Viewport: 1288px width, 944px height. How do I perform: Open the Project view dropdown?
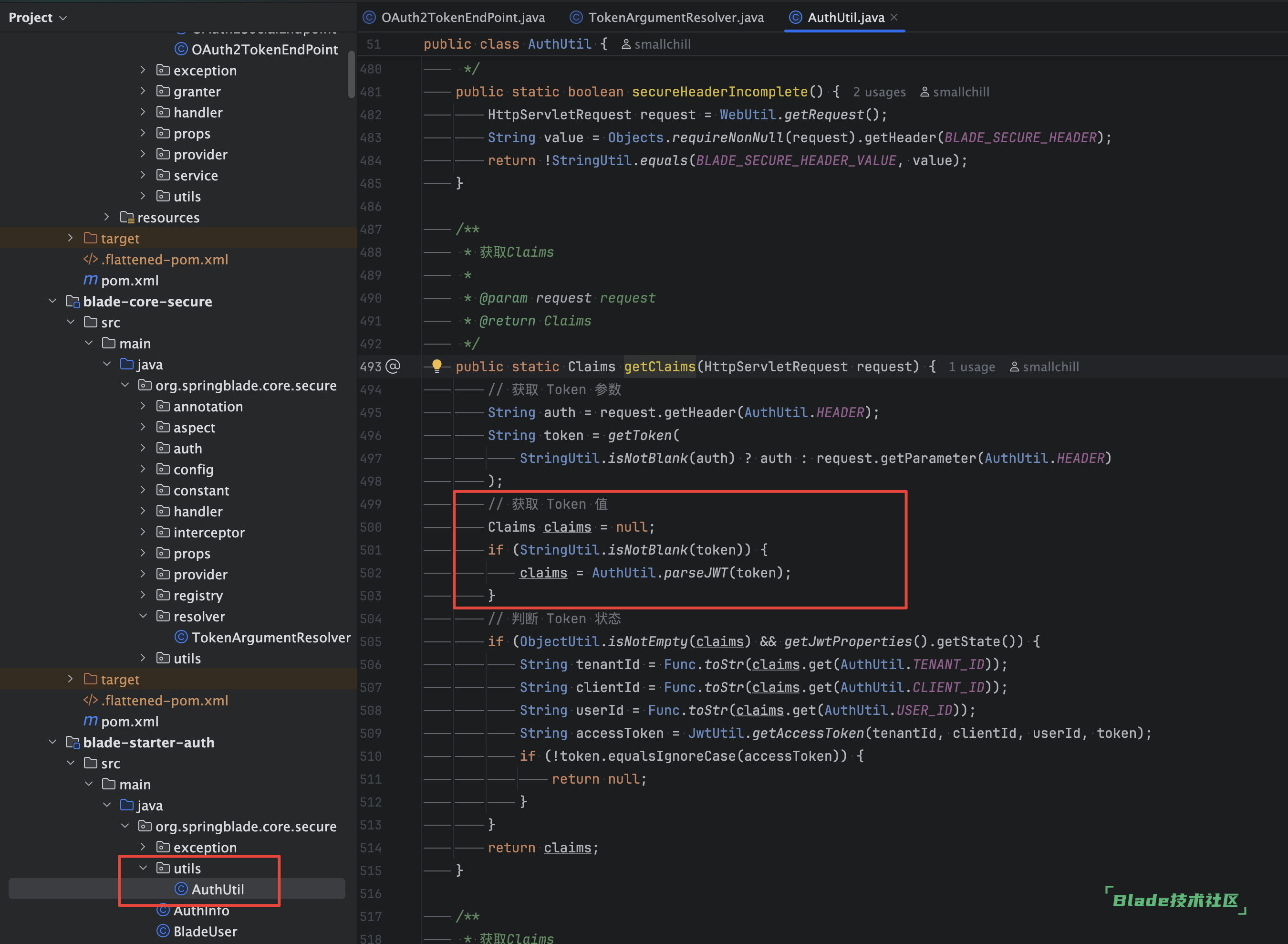pos(37,18)
